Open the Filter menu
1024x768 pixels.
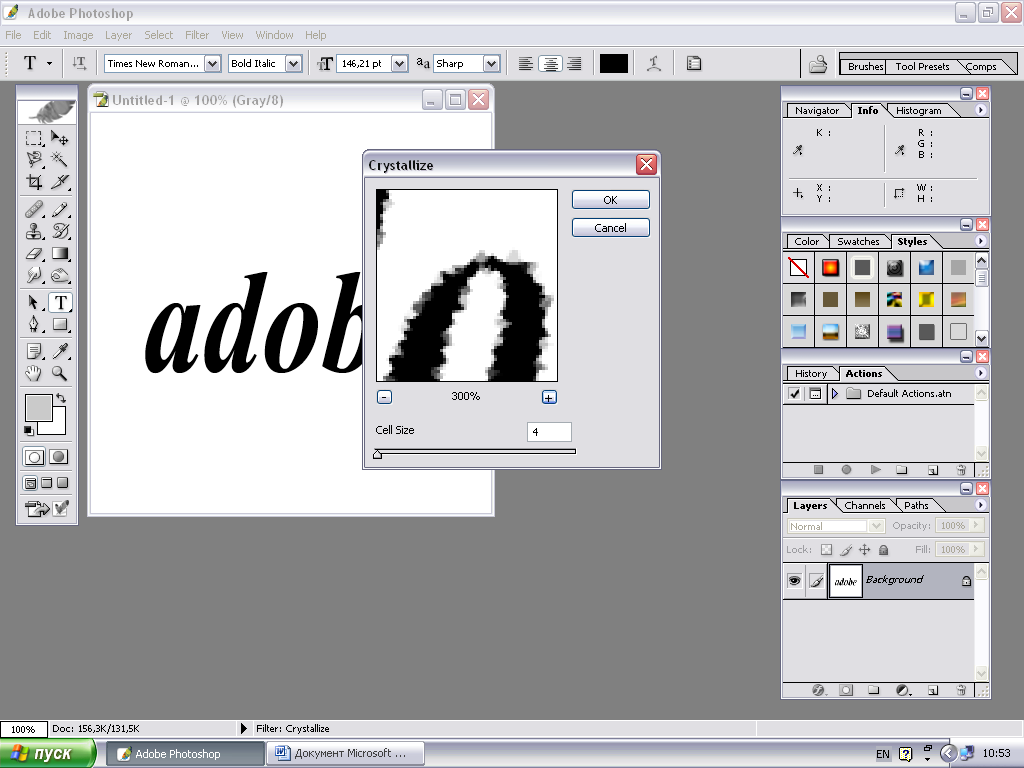[x=197, y=35]
